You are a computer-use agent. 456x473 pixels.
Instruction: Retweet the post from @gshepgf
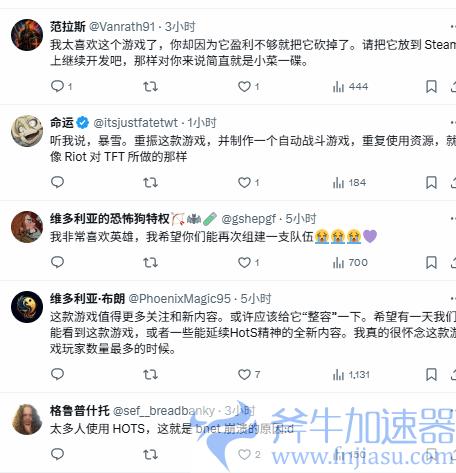coord(150,263)
